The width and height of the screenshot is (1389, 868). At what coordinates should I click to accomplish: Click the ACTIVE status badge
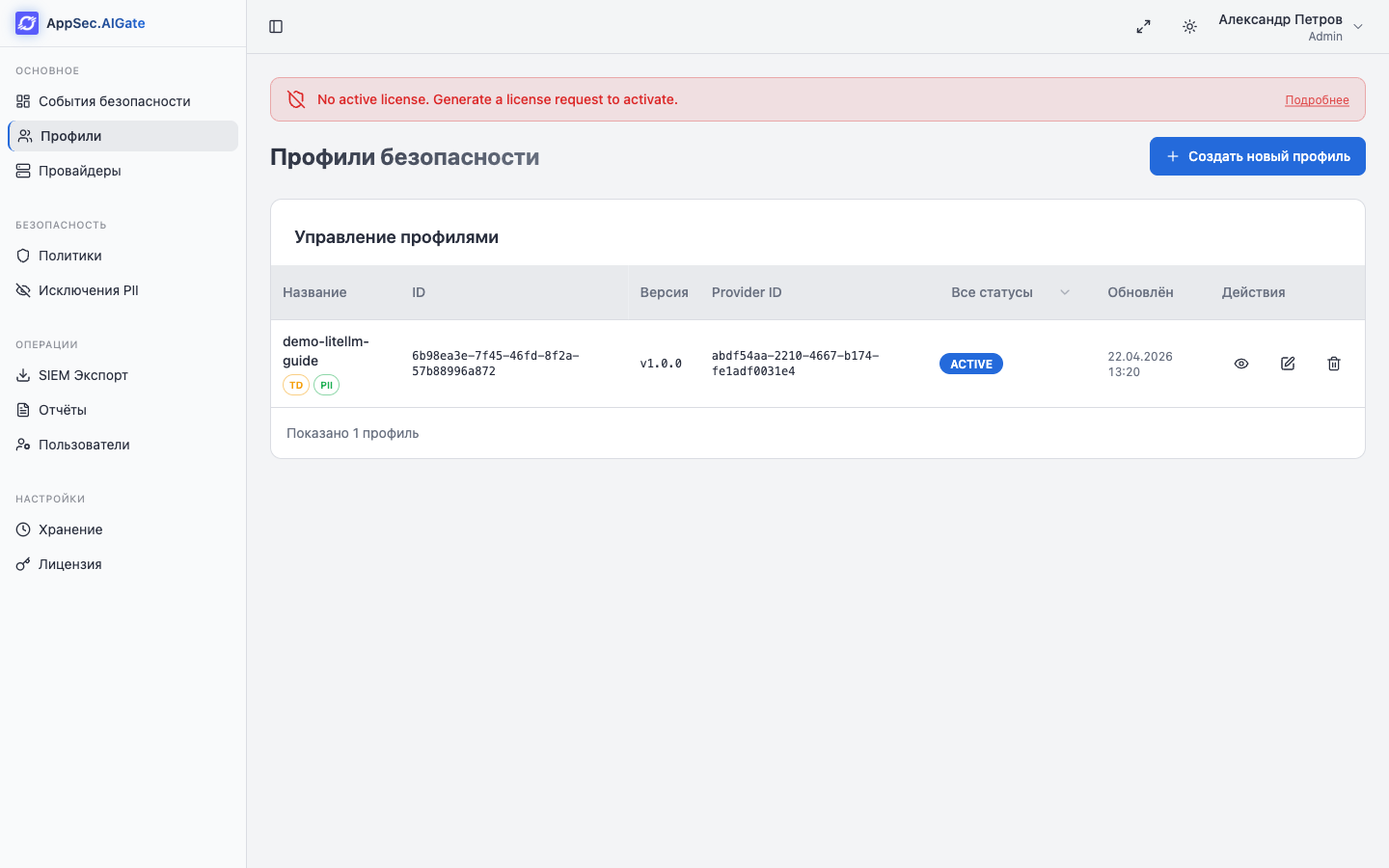tap(971, 364)
